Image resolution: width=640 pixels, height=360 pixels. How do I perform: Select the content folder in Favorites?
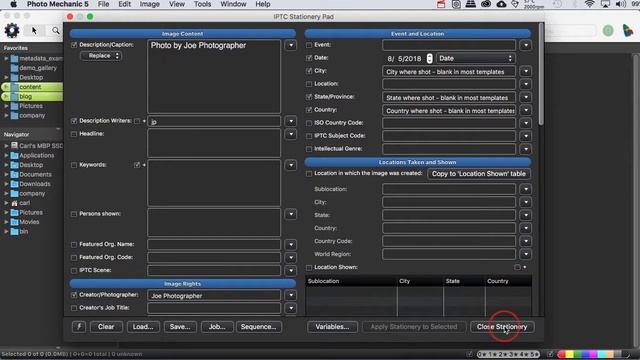point(32,87)
